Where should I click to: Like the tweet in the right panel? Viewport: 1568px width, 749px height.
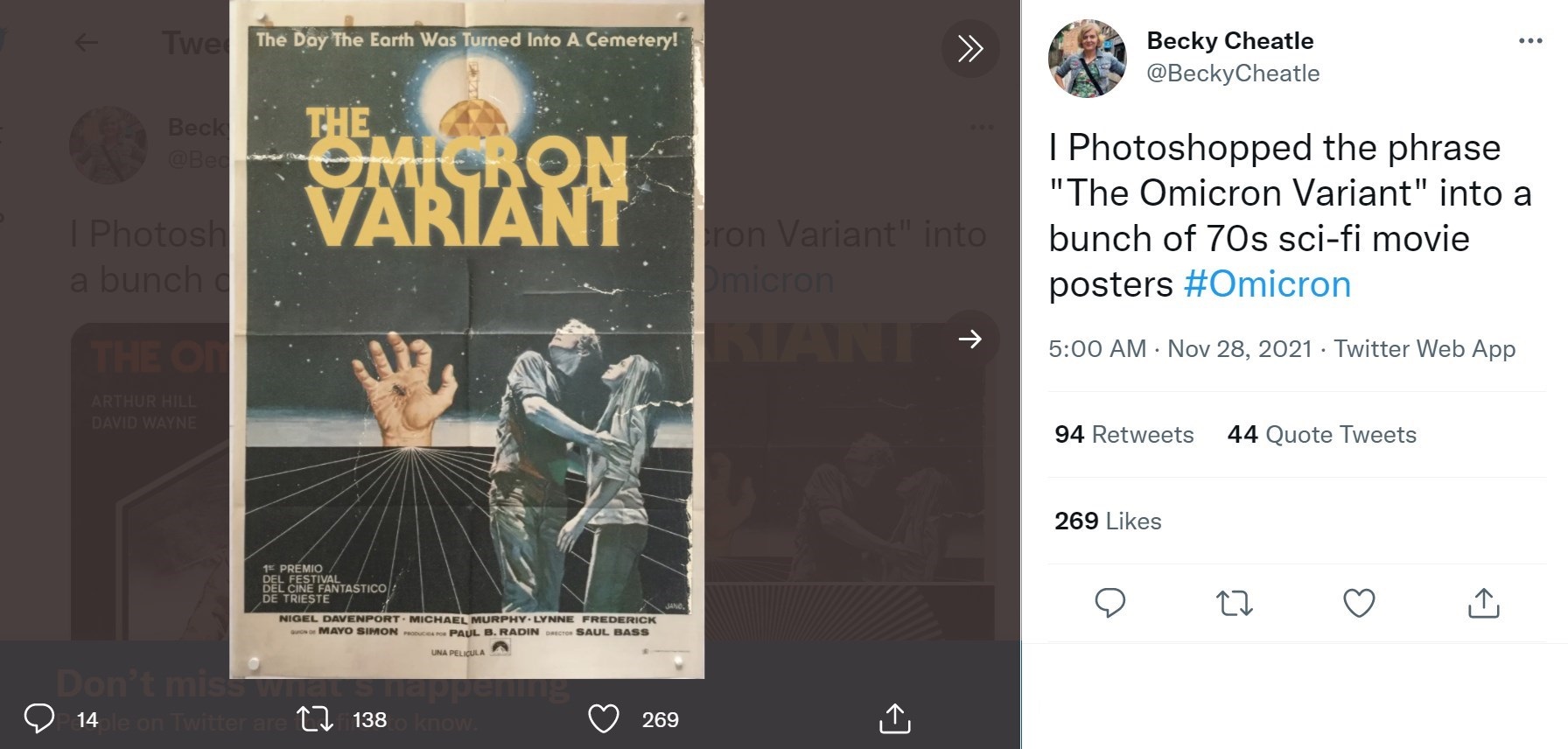[1359, 603]
